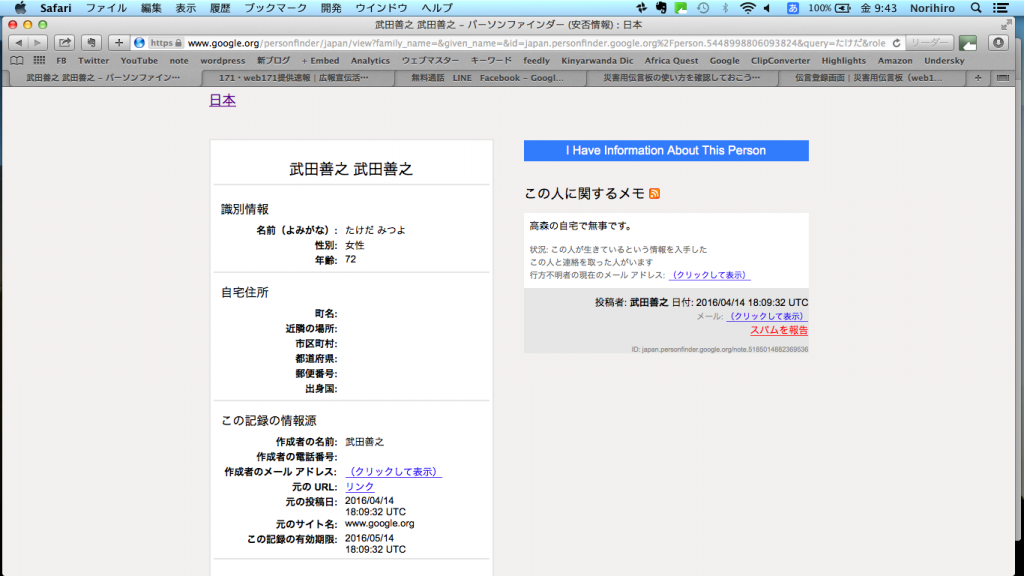Screen dimensions: 1024x576
Task: Click the Japanese input source icon
Action: 792,8
